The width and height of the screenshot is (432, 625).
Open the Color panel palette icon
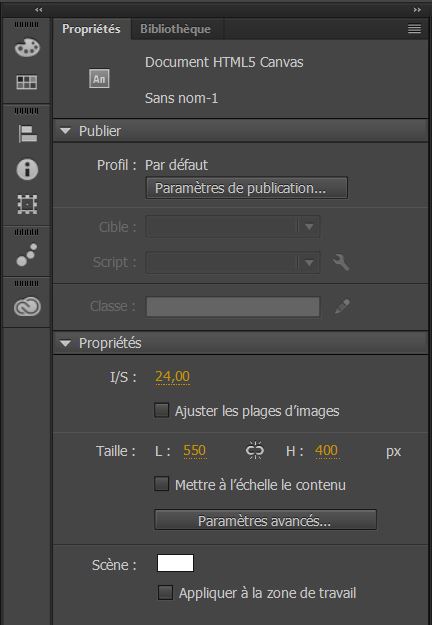(x=27, y=48)
